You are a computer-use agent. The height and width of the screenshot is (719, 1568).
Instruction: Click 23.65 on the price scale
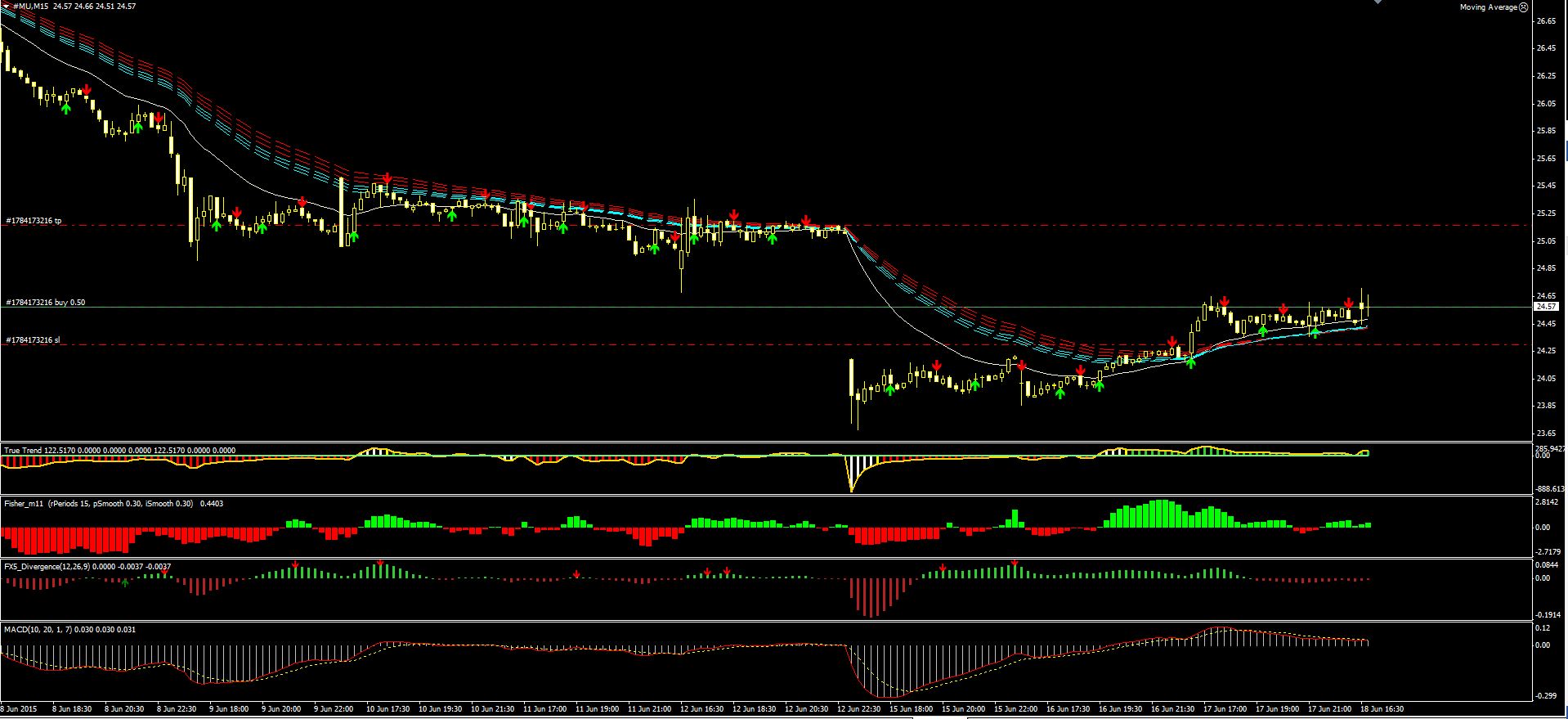[x=1546, y=433]
